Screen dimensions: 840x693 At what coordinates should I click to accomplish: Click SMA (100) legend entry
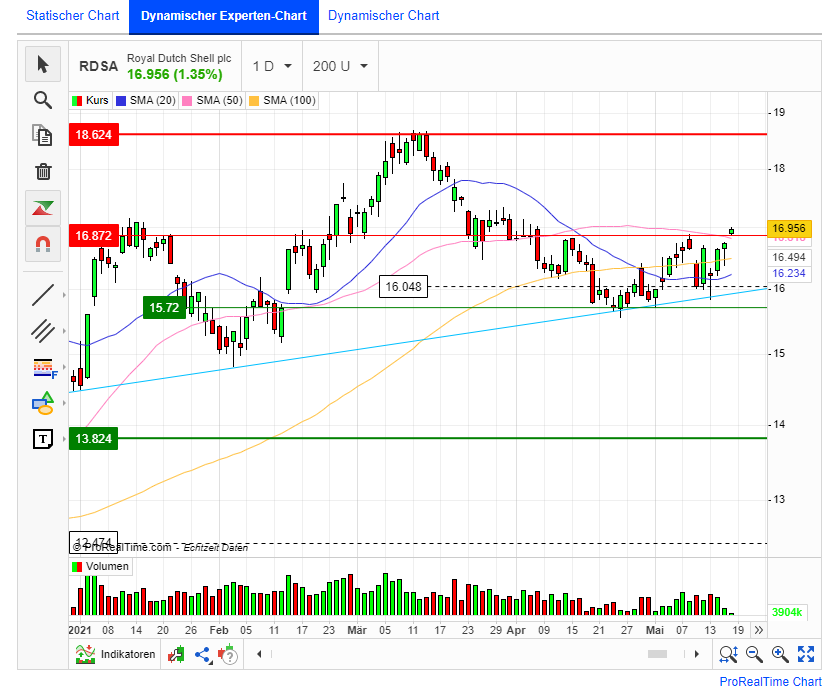pos(282,100)
